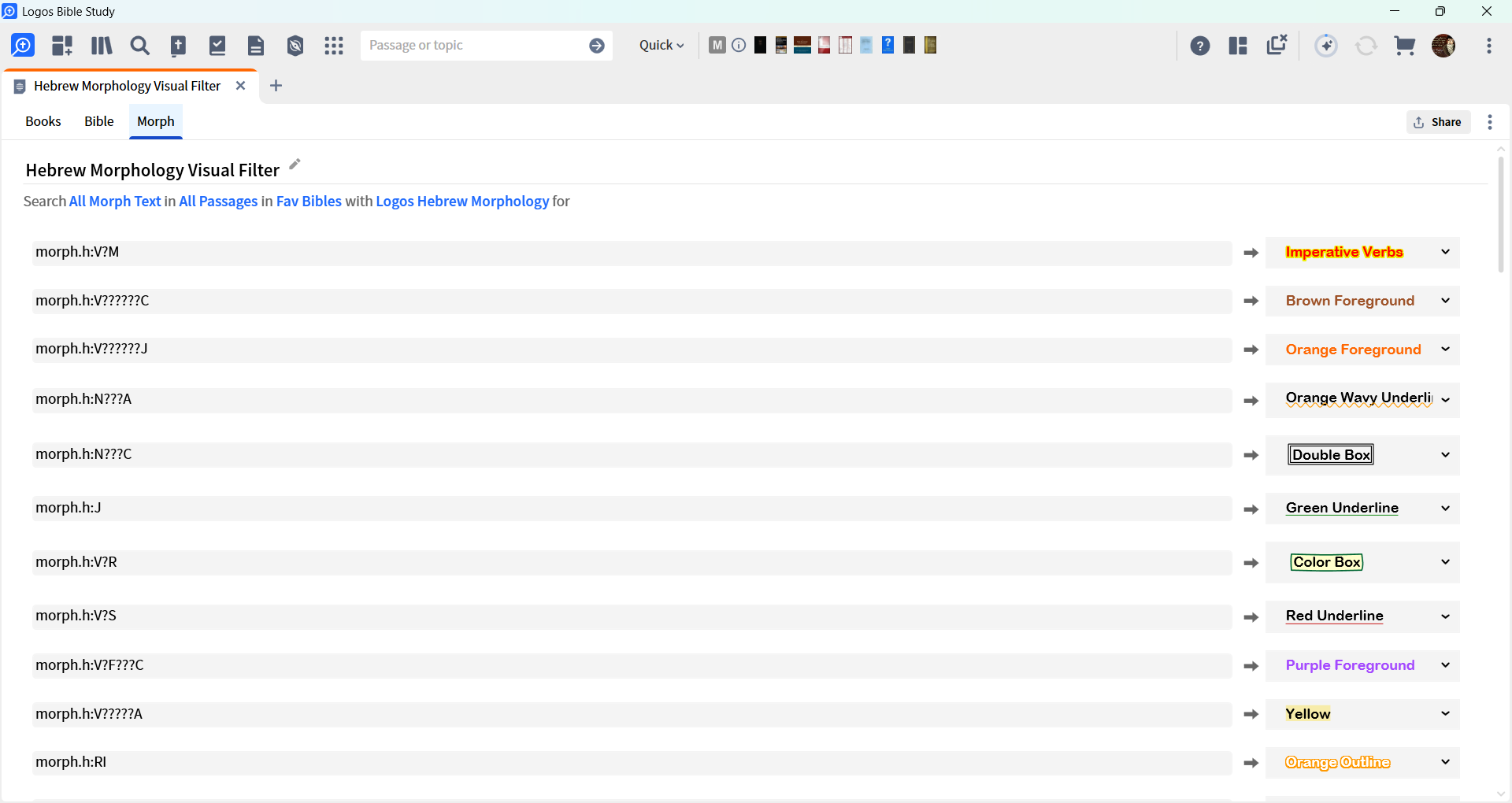The image size is (1512, 803).
Task: Click the Share button
Action: [x=1438, y=122]
